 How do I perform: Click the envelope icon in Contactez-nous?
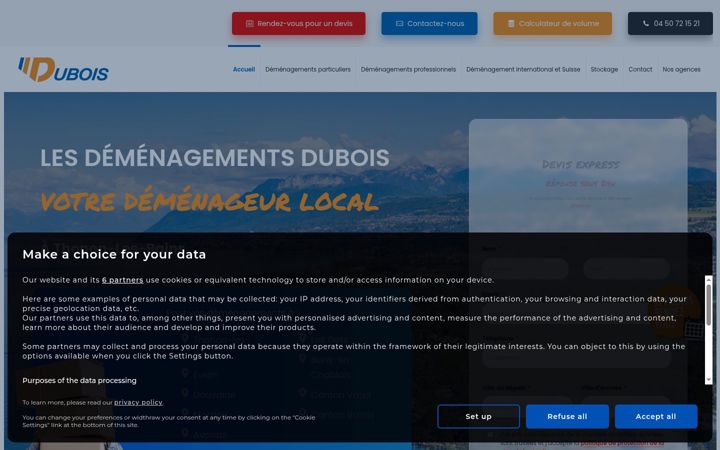tap(399, 23)
